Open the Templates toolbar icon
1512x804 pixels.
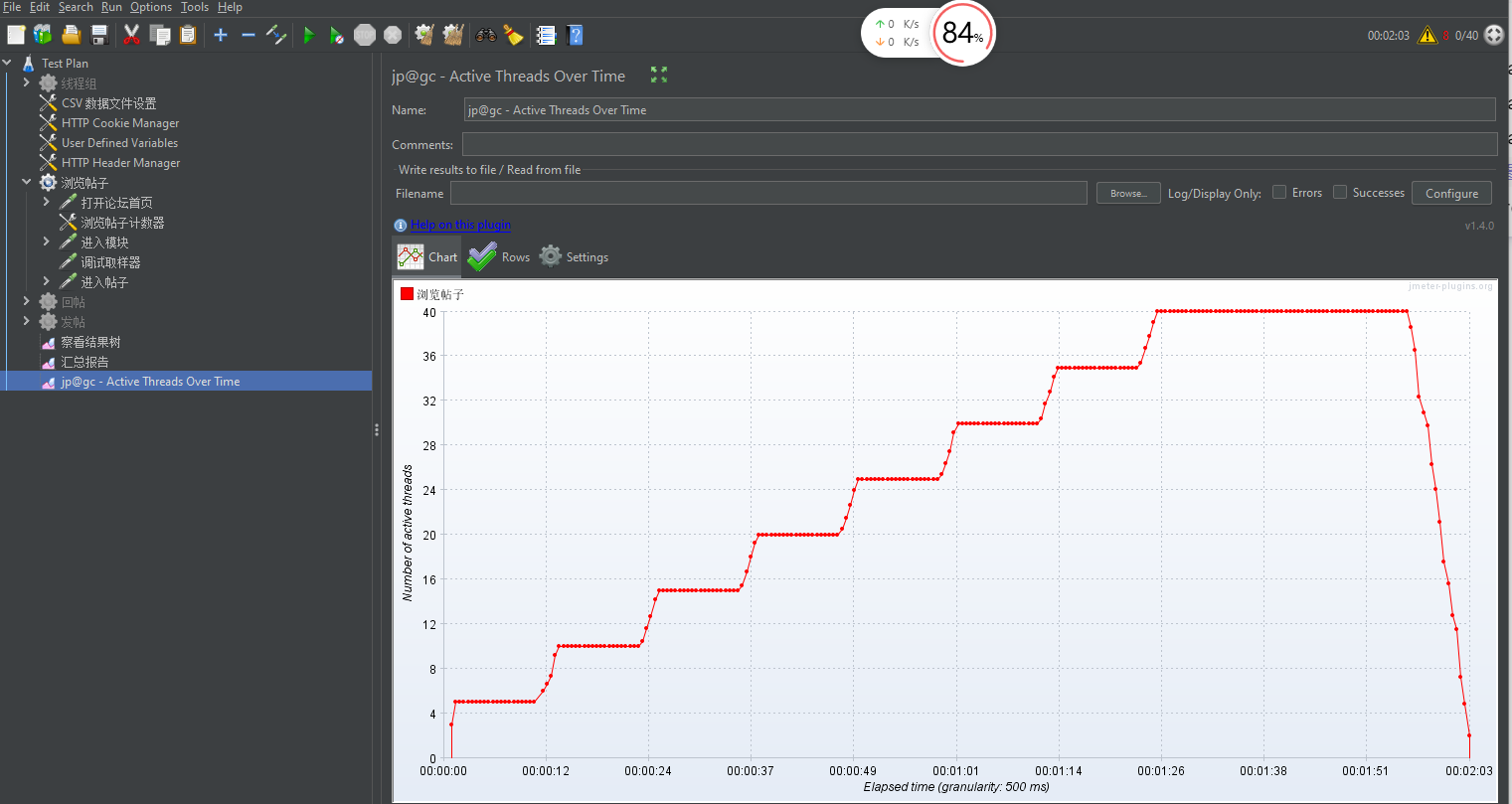click(43, 35)
